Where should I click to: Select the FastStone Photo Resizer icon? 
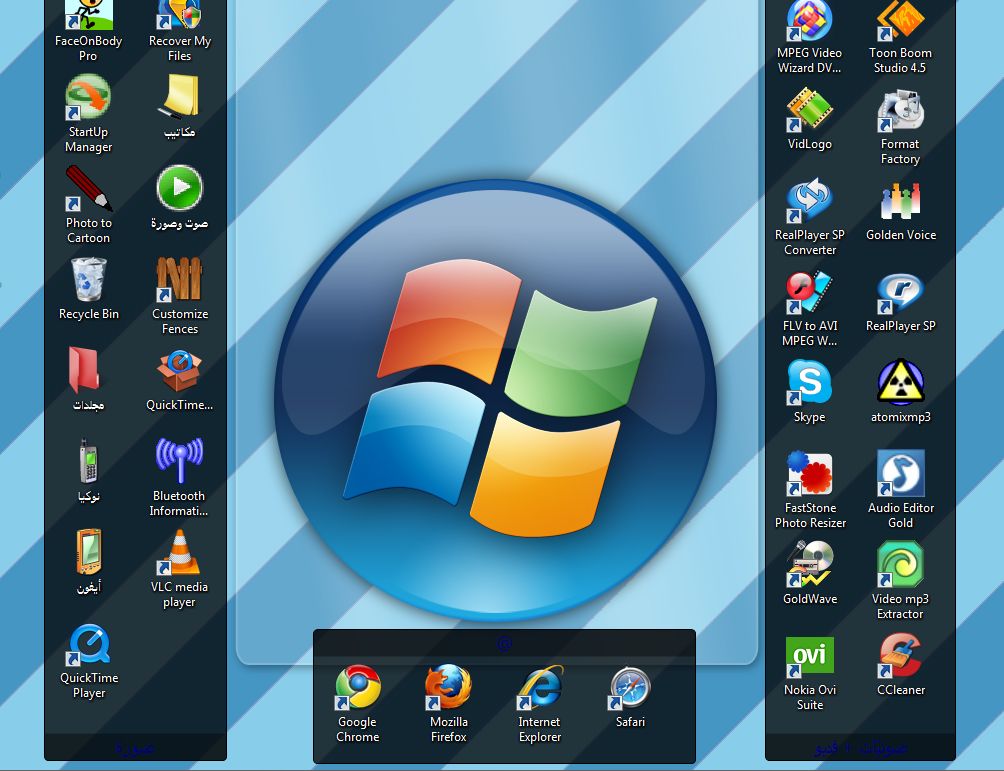(x=809, y=474)
